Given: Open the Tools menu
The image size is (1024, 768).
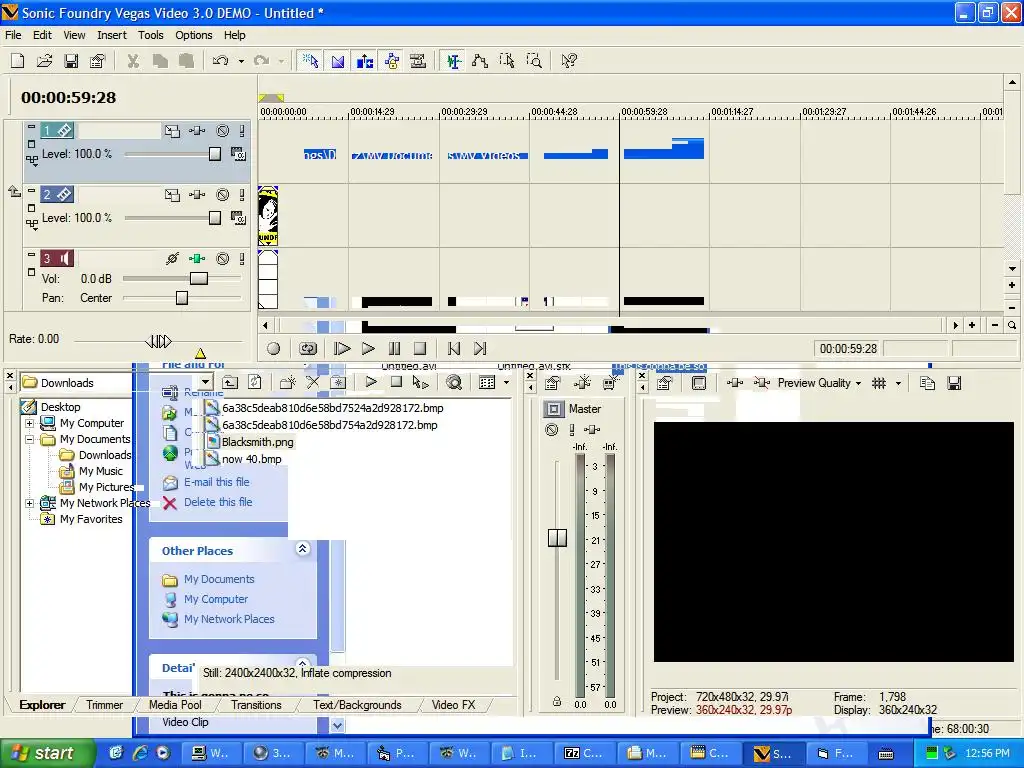Looking at the screenshot, I should click(x=150, y=35).
